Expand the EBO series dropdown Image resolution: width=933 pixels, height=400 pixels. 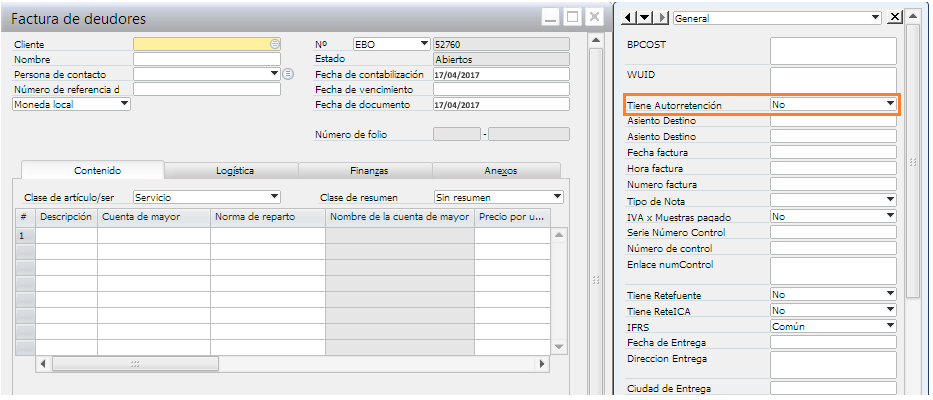(x=423, y=44)
